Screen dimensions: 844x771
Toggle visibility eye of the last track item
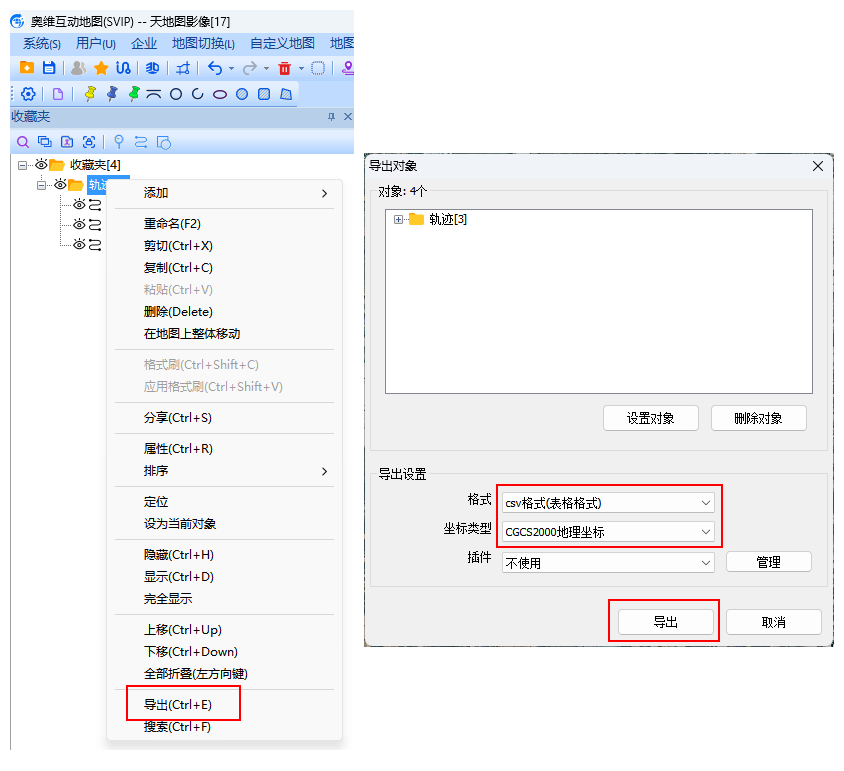79,244
